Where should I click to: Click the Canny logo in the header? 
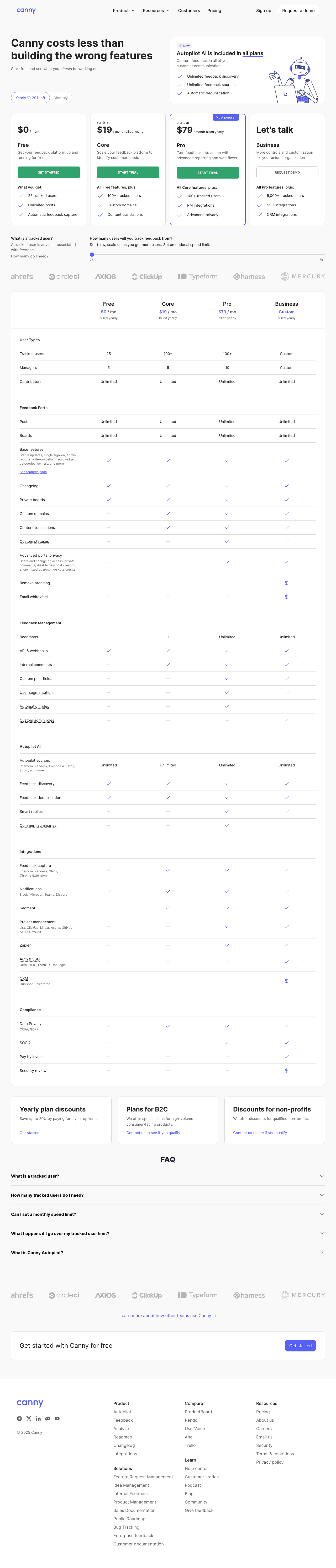tap(26, 10)
